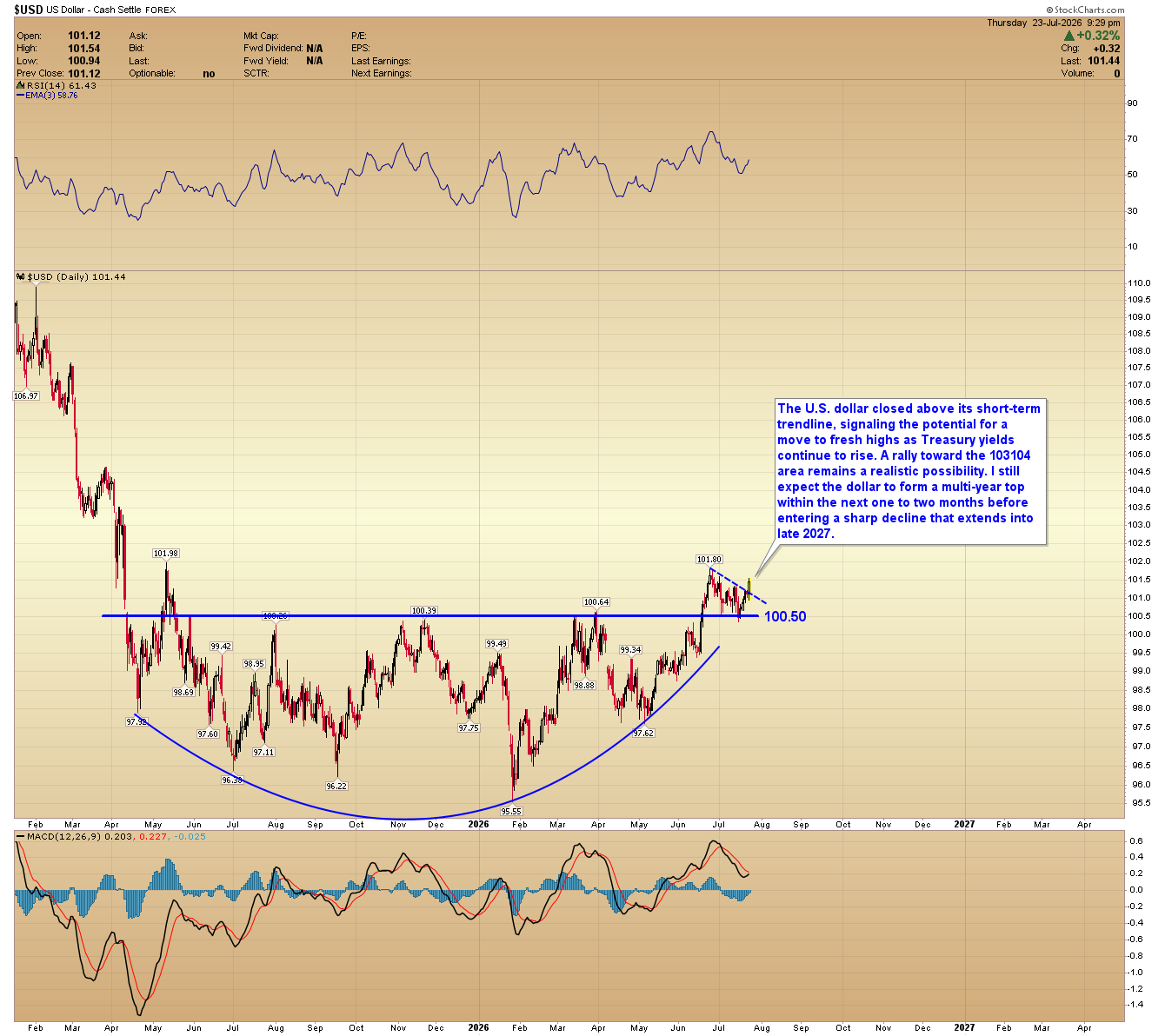
Task: Click the 'EMA(3) 58.76' label
Action: (51, 96)
